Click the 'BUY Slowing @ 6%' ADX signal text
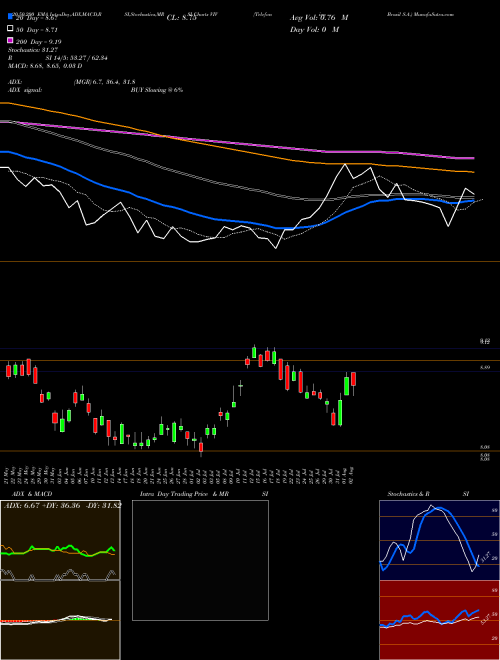 point(157,90)
